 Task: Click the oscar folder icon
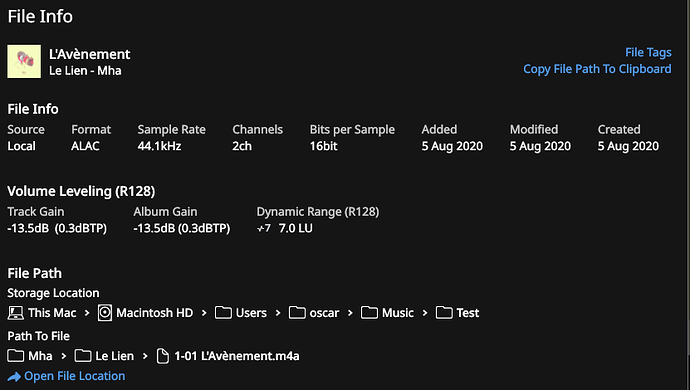(297, 313)
